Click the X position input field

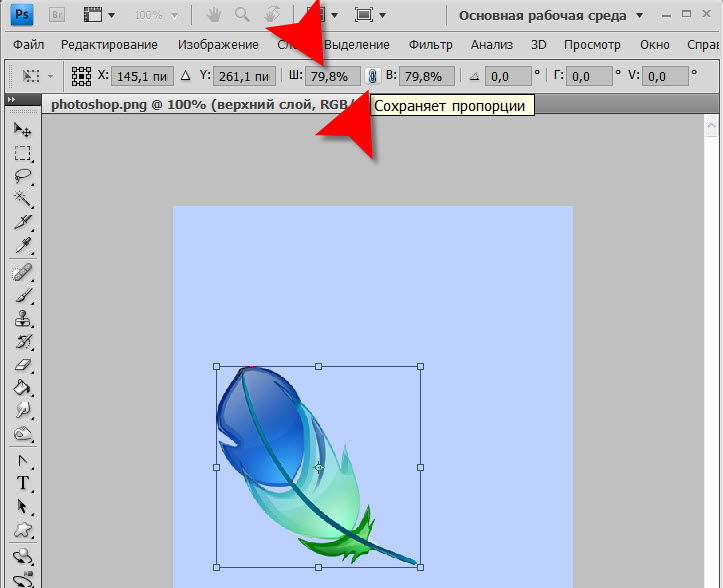(144, 76)
